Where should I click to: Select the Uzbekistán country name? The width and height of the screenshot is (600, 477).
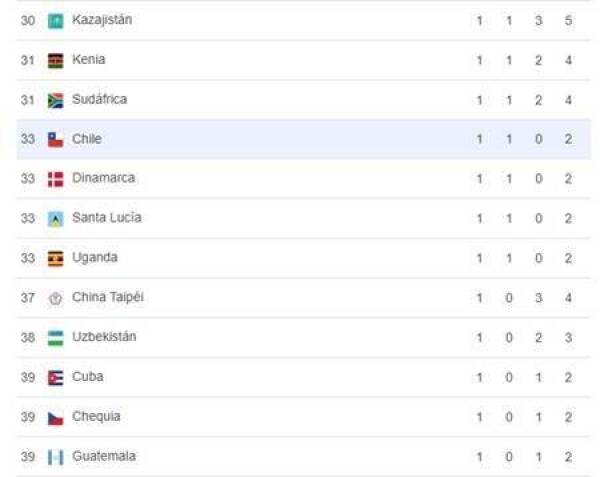tap(104, 337)
